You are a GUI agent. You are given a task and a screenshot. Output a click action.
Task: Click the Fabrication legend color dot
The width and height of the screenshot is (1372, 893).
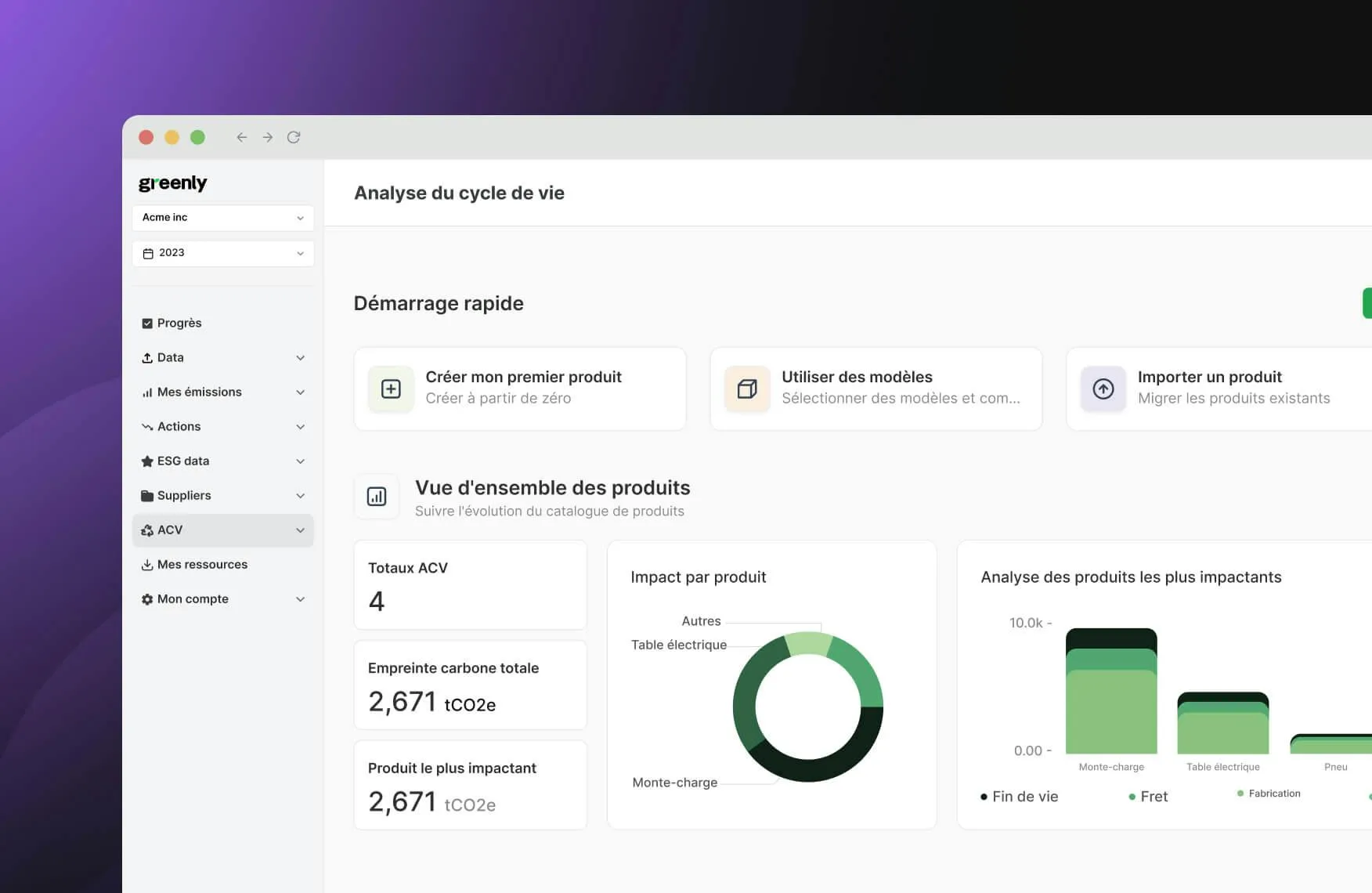point(1240,794)
